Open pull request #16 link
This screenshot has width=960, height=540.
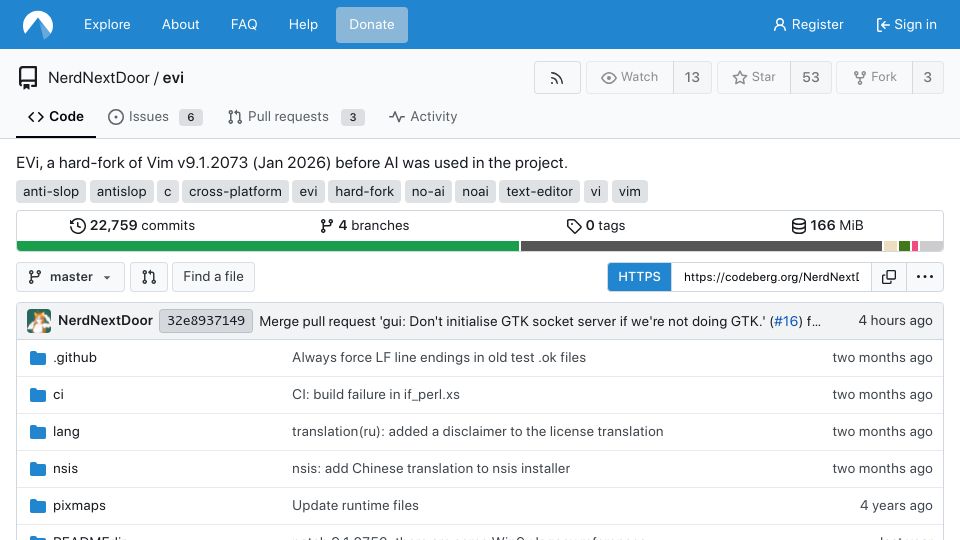pos(786,321)
